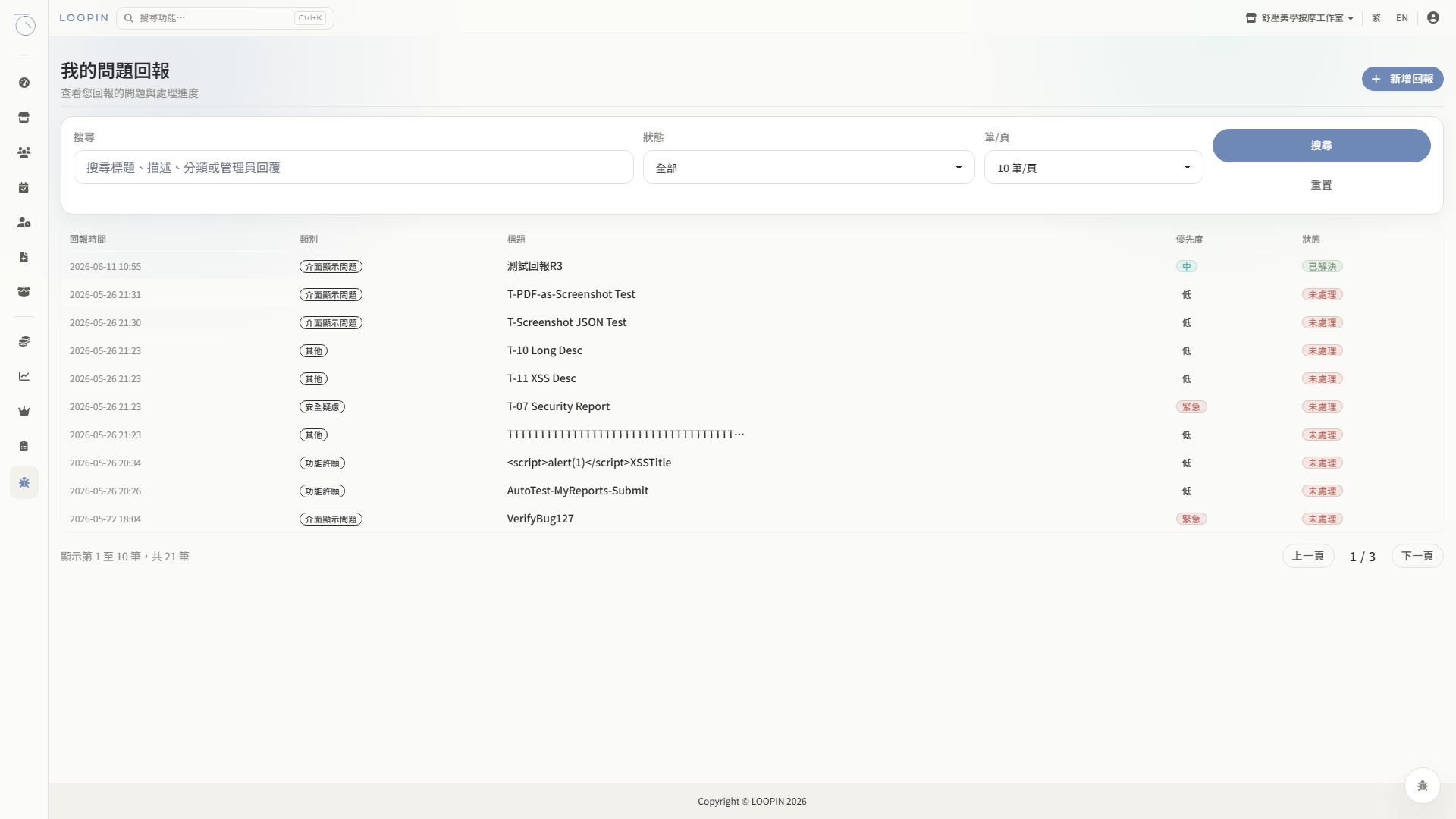Open the person with clock sidebar icon
This screenshot has width=1456, height=819.
24,222
